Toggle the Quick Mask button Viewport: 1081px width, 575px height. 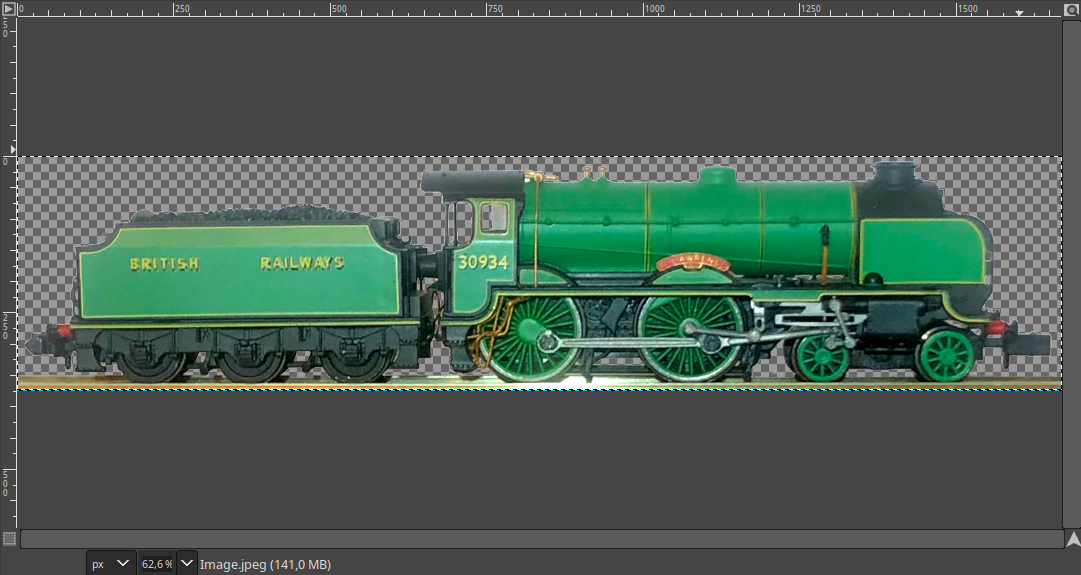(x=9, y=538)
